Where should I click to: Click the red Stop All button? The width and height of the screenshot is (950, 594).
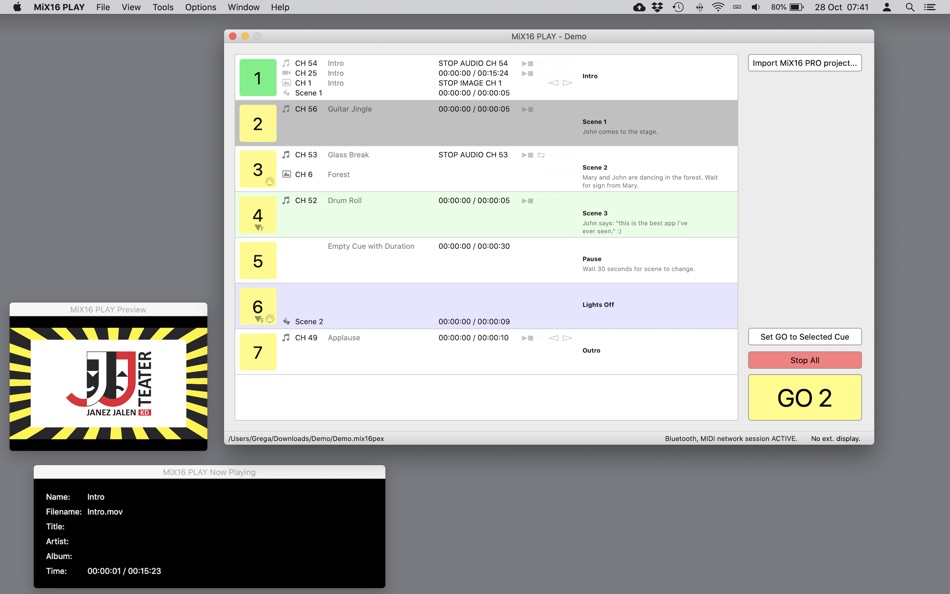[x=805, y=360]
